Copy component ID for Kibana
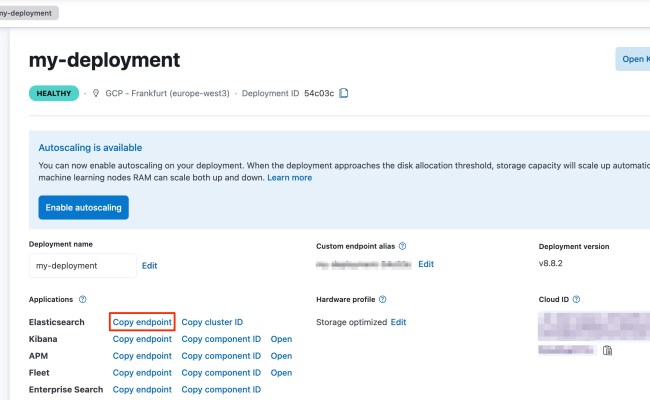Viewport: 650px width, 400px height. (221, 339)
